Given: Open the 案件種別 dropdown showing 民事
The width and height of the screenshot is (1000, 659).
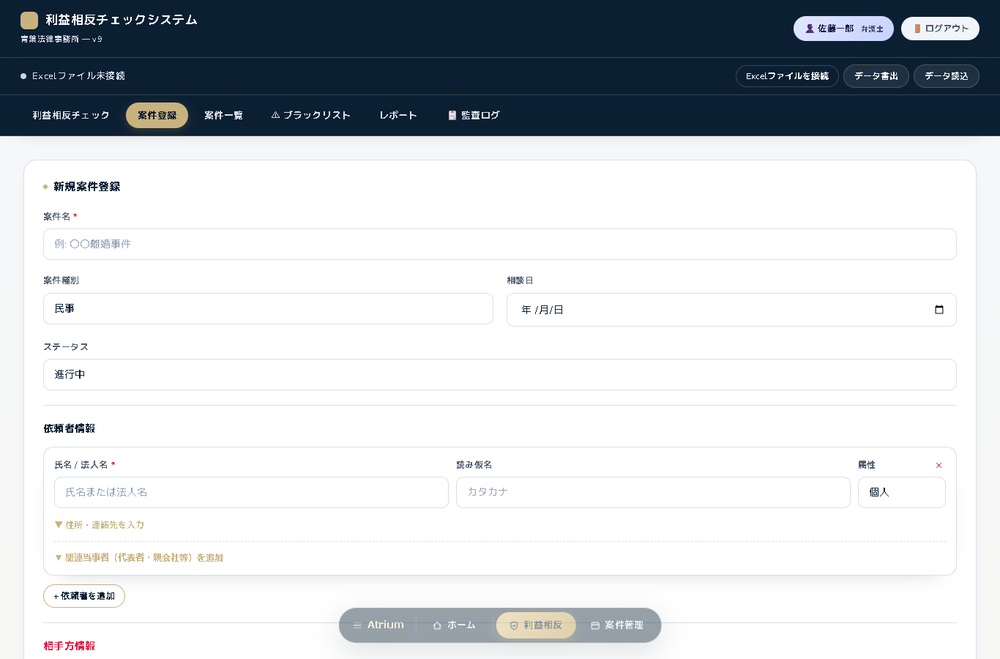Looking at the screenshot, I should pyautogui.click(x=268, y=309).
